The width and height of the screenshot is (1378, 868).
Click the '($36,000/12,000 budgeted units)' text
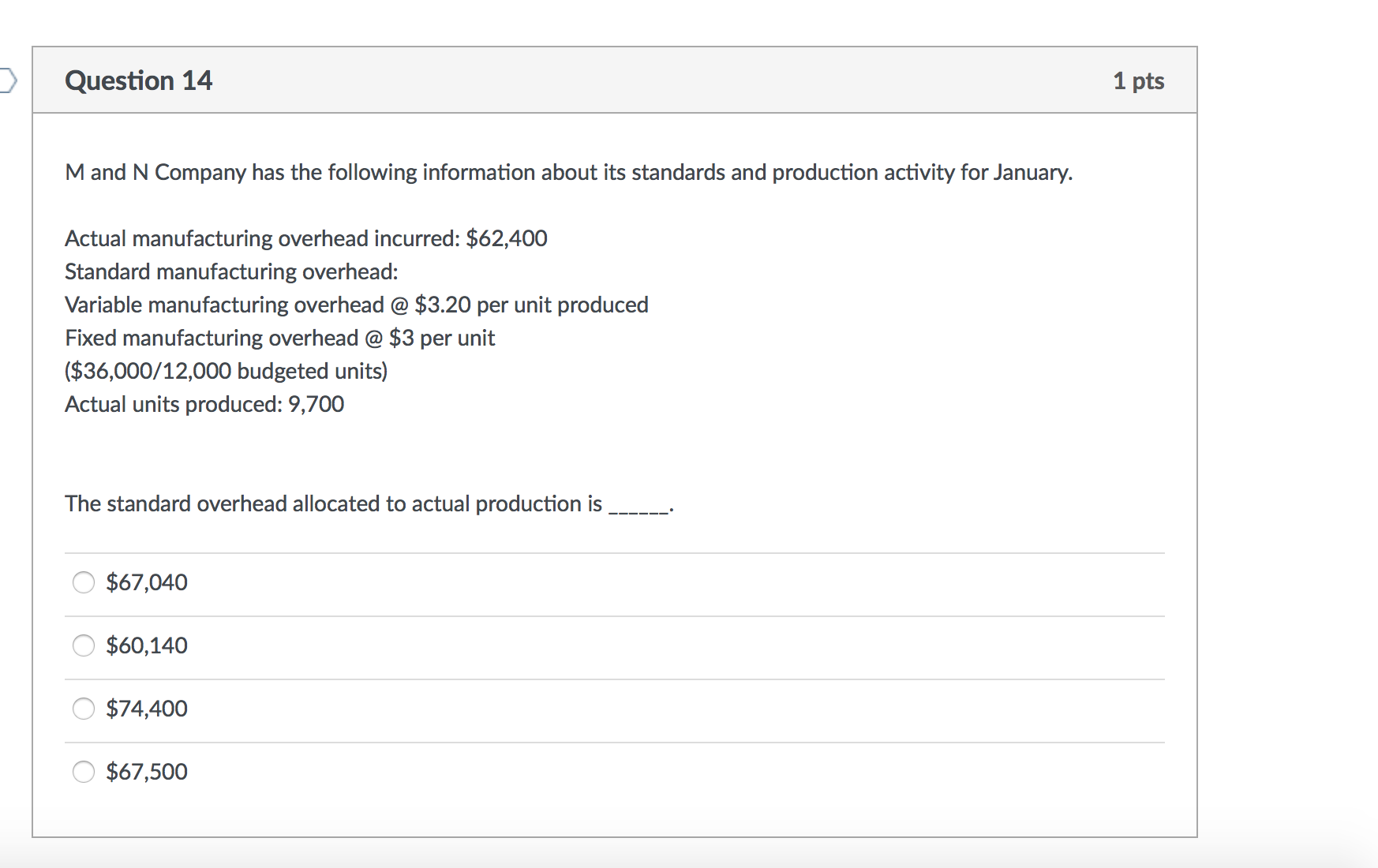coord(227,371)
